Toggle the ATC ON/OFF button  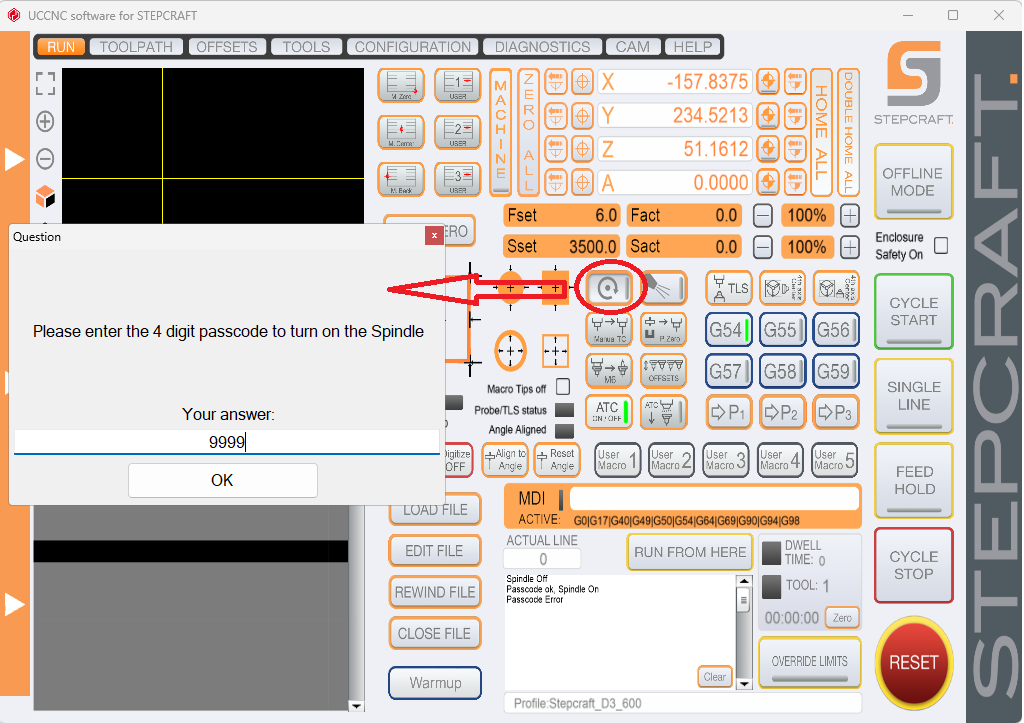(609, 412)
